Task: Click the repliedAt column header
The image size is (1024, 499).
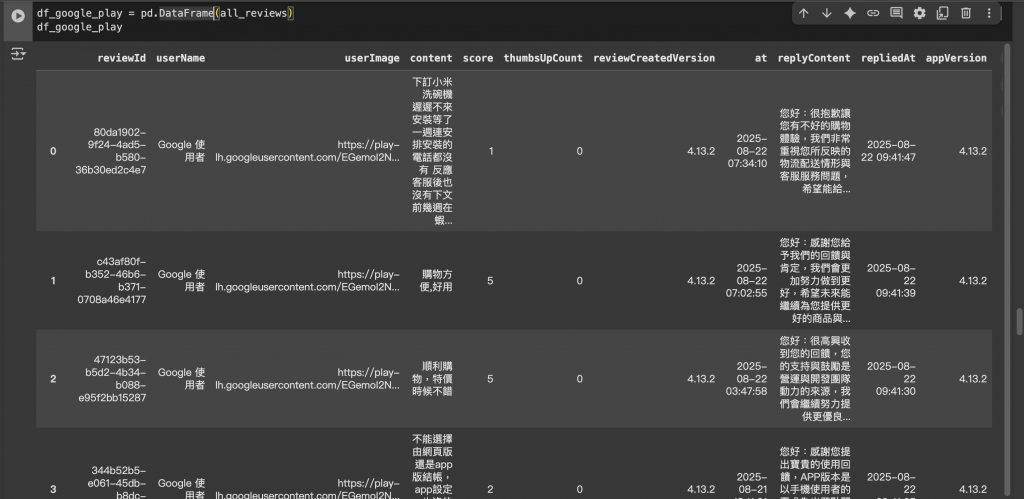Action: click(888, 58)
